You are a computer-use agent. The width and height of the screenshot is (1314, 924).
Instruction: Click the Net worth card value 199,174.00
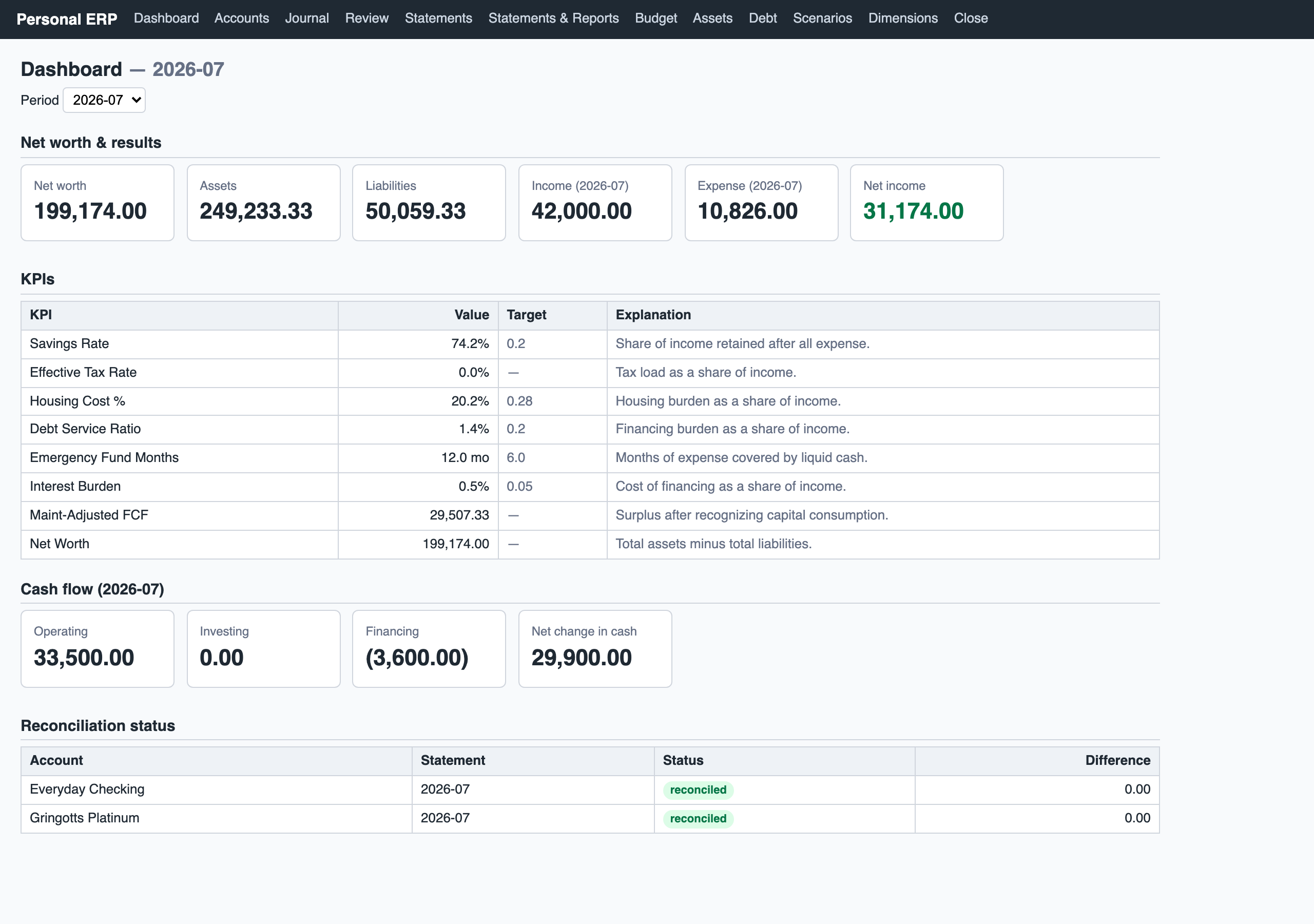click(x=90, y=211)
